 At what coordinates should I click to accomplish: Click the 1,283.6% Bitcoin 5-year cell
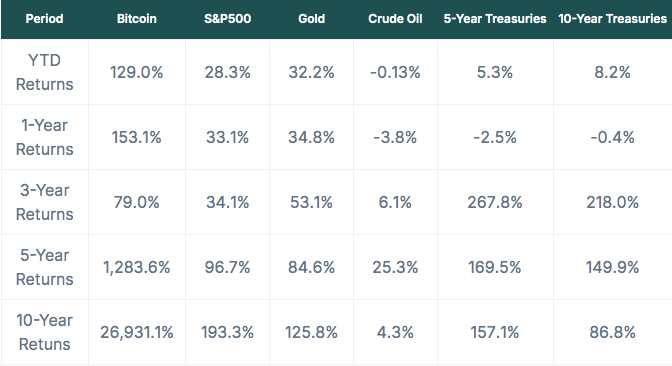point(137,267)
